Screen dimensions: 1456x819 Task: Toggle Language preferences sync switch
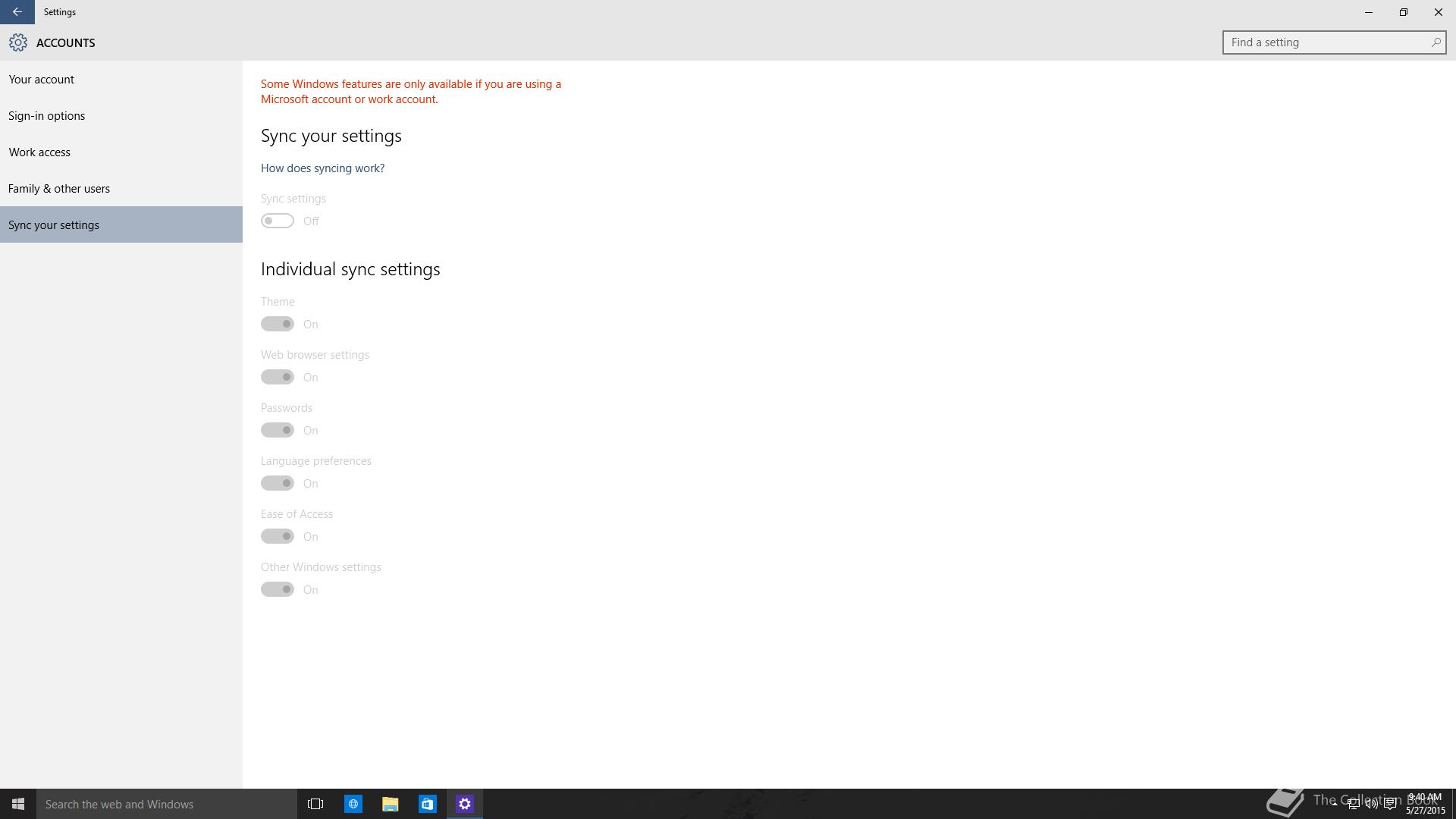pos(278,483)
